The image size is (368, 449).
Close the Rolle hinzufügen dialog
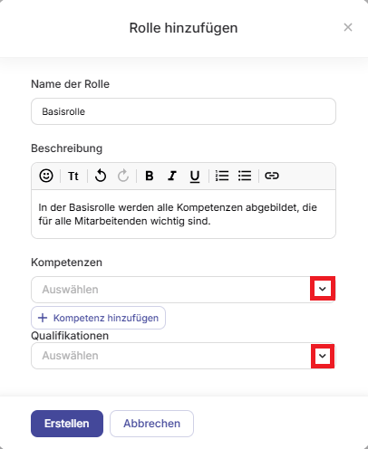click(348, 27)
